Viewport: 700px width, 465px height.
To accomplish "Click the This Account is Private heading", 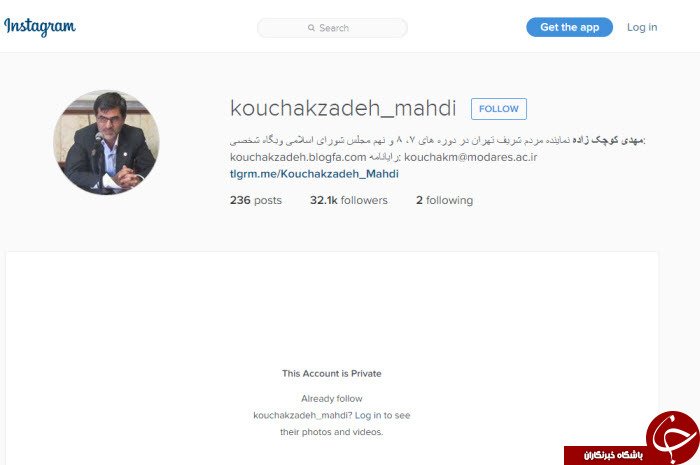I will pyautogui.click(x=332, y=374).
